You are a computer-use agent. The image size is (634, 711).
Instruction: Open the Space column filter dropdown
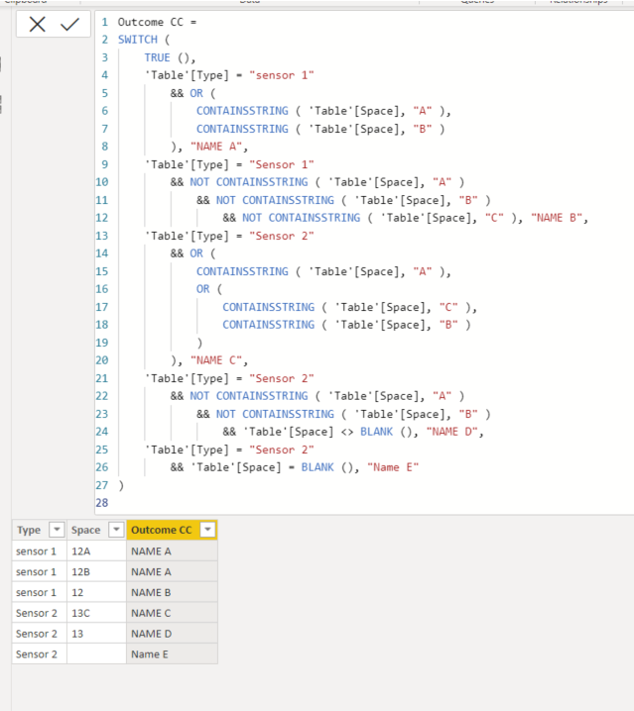[116, 529]
